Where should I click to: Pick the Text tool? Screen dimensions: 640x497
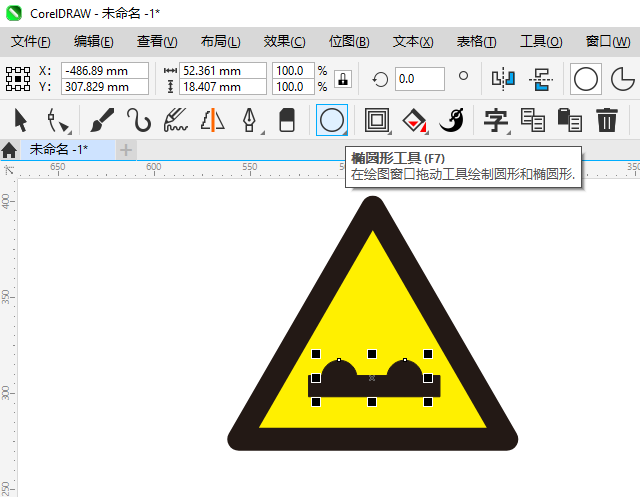[496, 120]
